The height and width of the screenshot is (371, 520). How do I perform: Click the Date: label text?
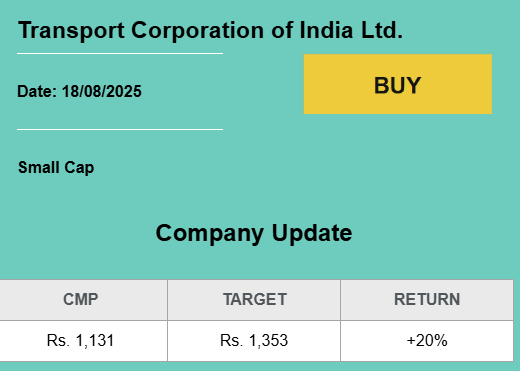coord(37,91)
